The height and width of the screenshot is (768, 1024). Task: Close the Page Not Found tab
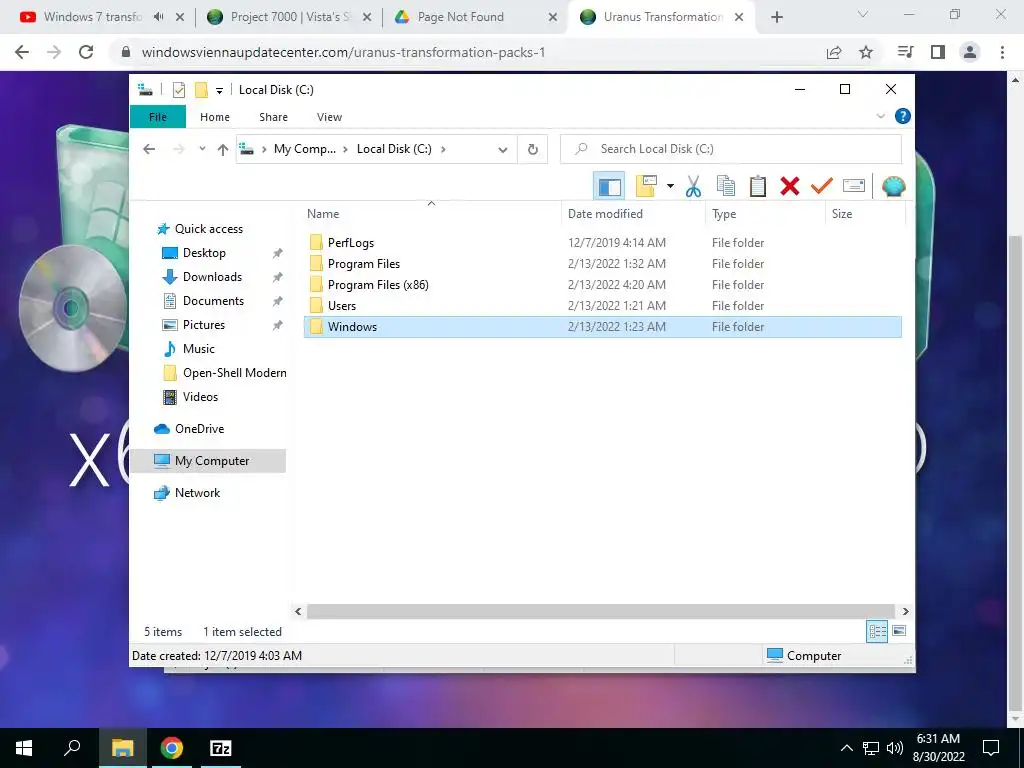(552, 18)
